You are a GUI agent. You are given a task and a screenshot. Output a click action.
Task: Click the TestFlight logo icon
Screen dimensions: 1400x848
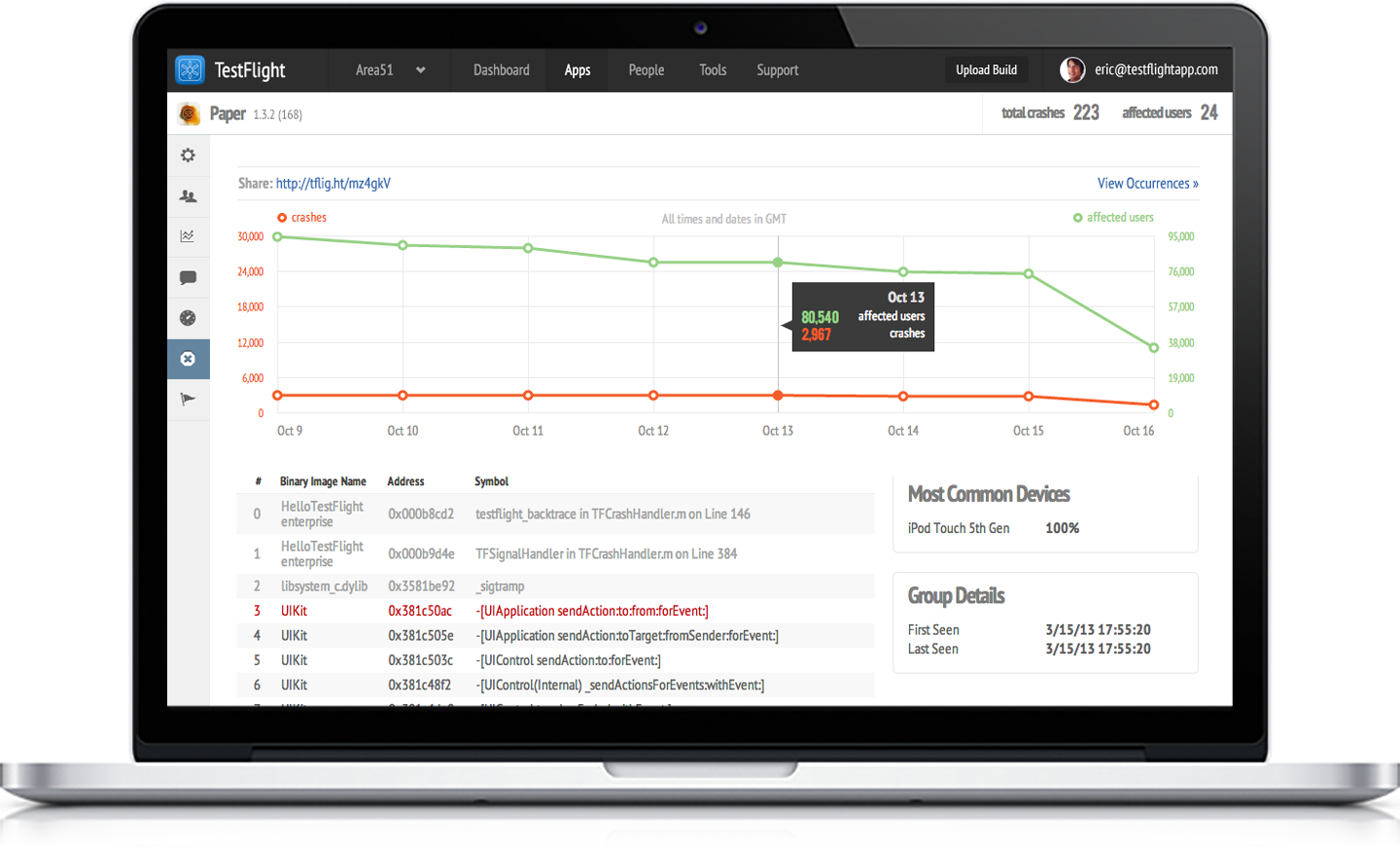coord(190,70)
